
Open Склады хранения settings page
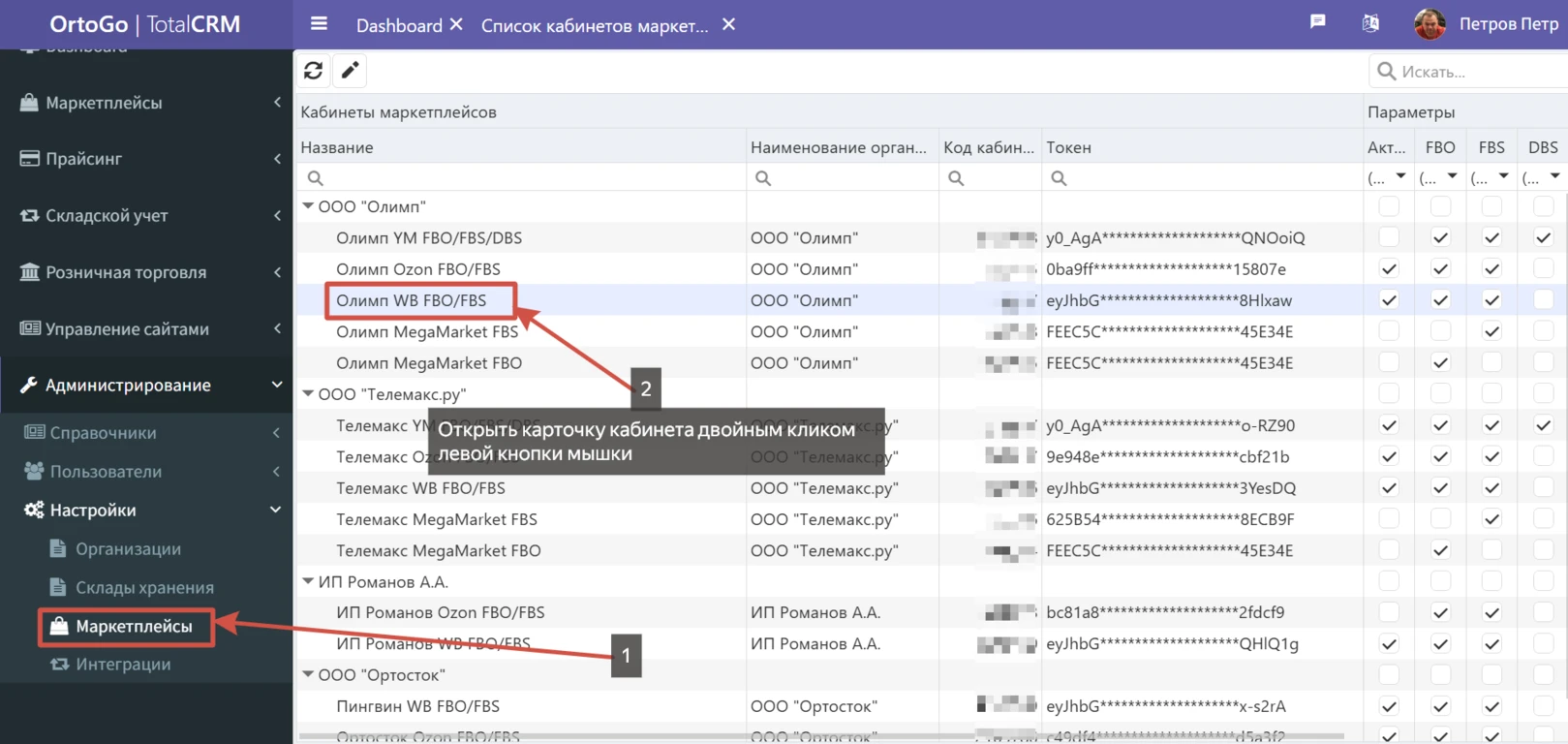pyautogui.click(x=144, y=588)
